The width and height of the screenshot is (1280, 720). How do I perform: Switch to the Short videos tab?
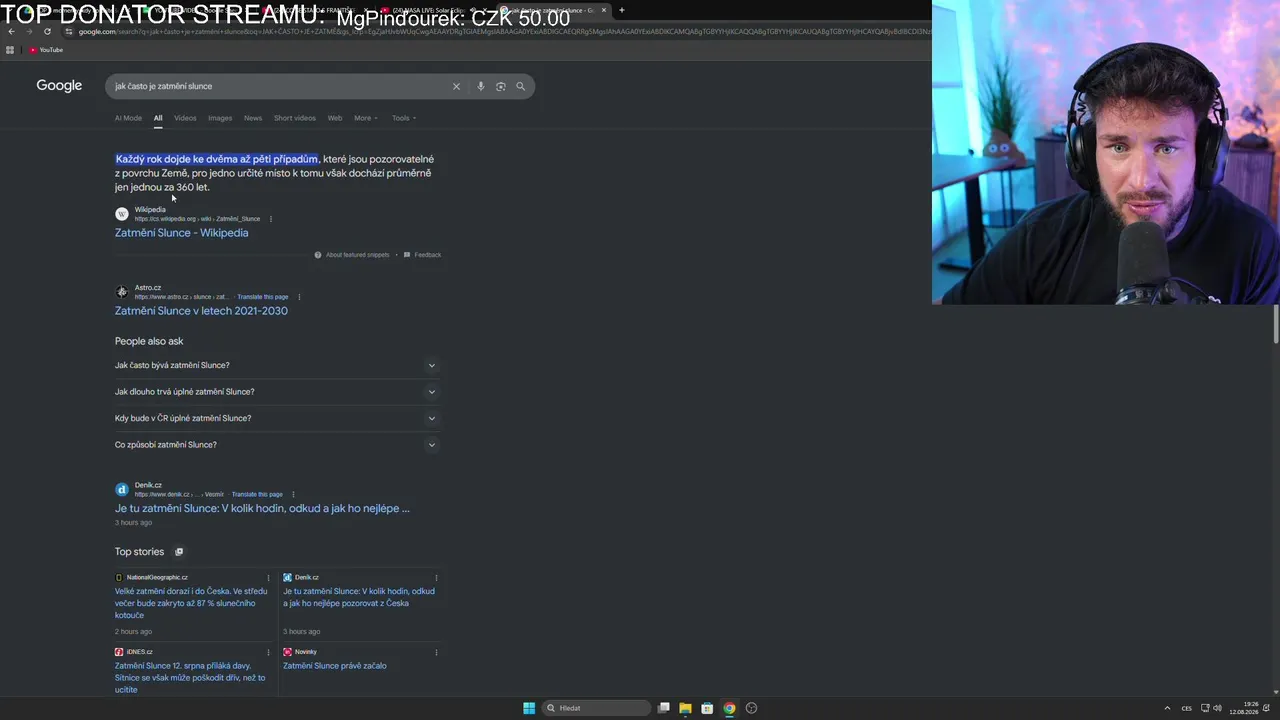point(295,118)
